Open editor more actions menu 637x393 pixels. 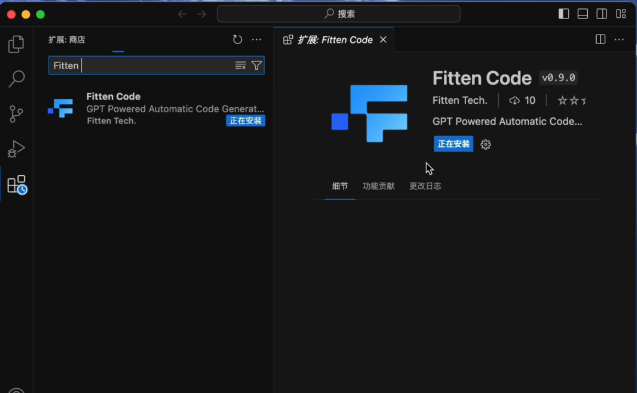(619, 39)
